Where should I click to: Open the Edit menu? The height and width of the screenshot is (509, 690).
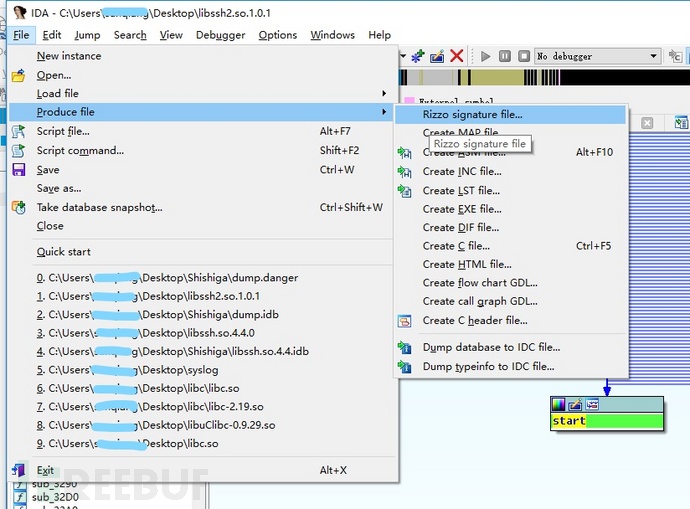51,35
